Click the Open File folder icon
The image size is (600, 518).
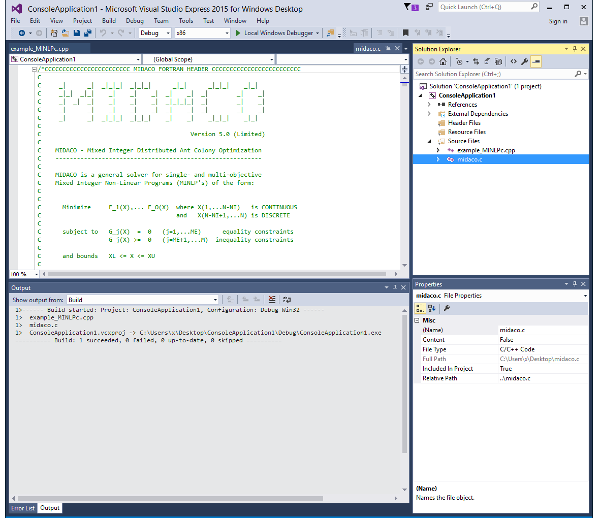click(65, 33)
